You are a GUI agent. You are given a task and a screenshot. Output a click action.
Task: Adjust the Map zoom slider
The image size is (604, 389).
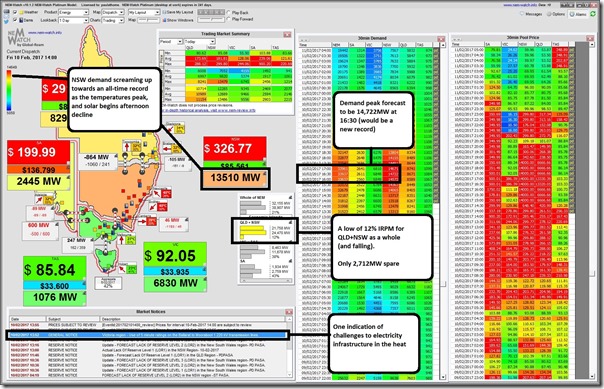pyautogui.click(x=149, y=20)
